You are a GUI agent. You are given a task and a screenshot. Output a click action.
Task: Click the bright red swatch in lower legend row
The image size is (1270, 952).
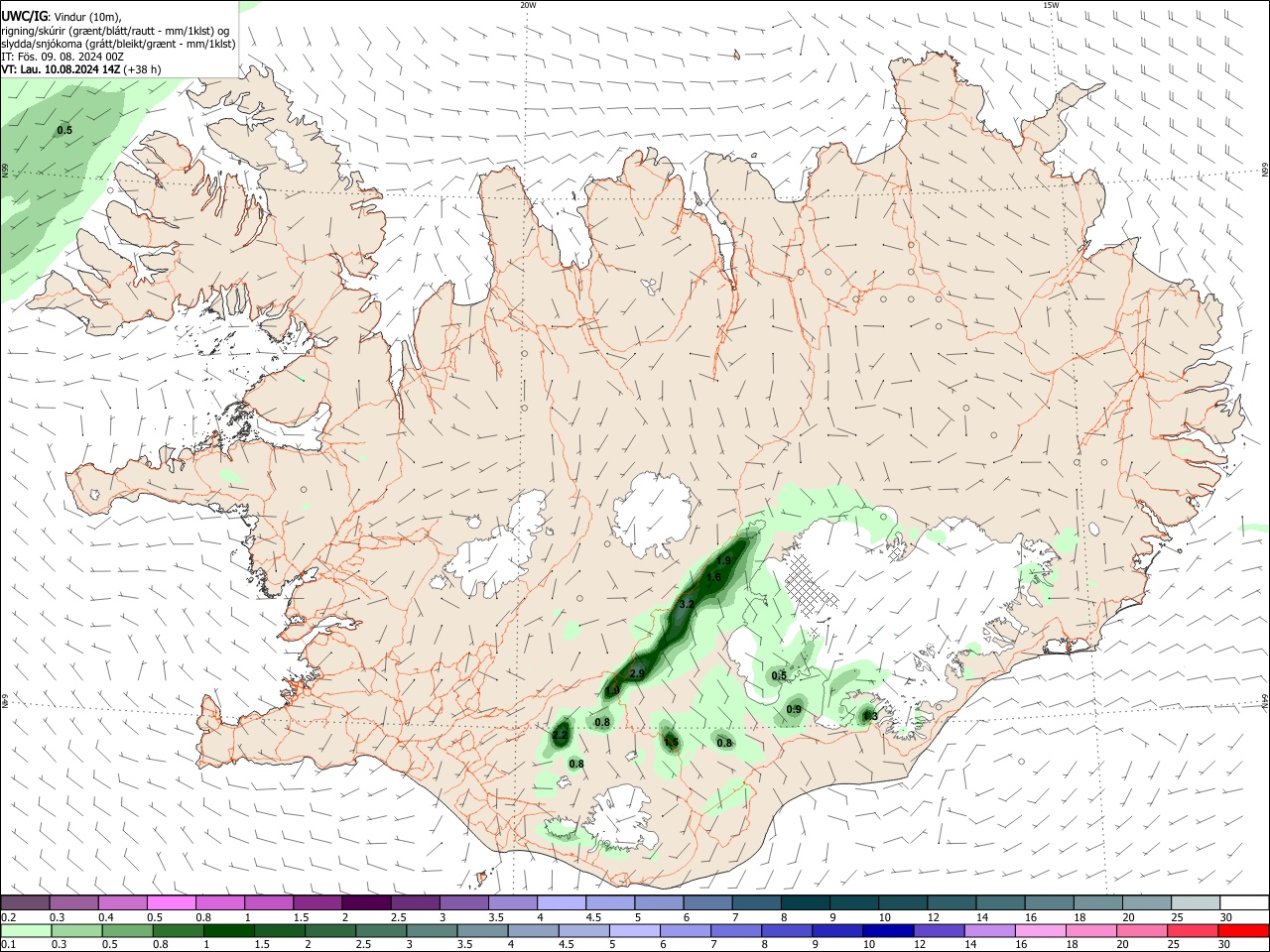point(1244,931)
